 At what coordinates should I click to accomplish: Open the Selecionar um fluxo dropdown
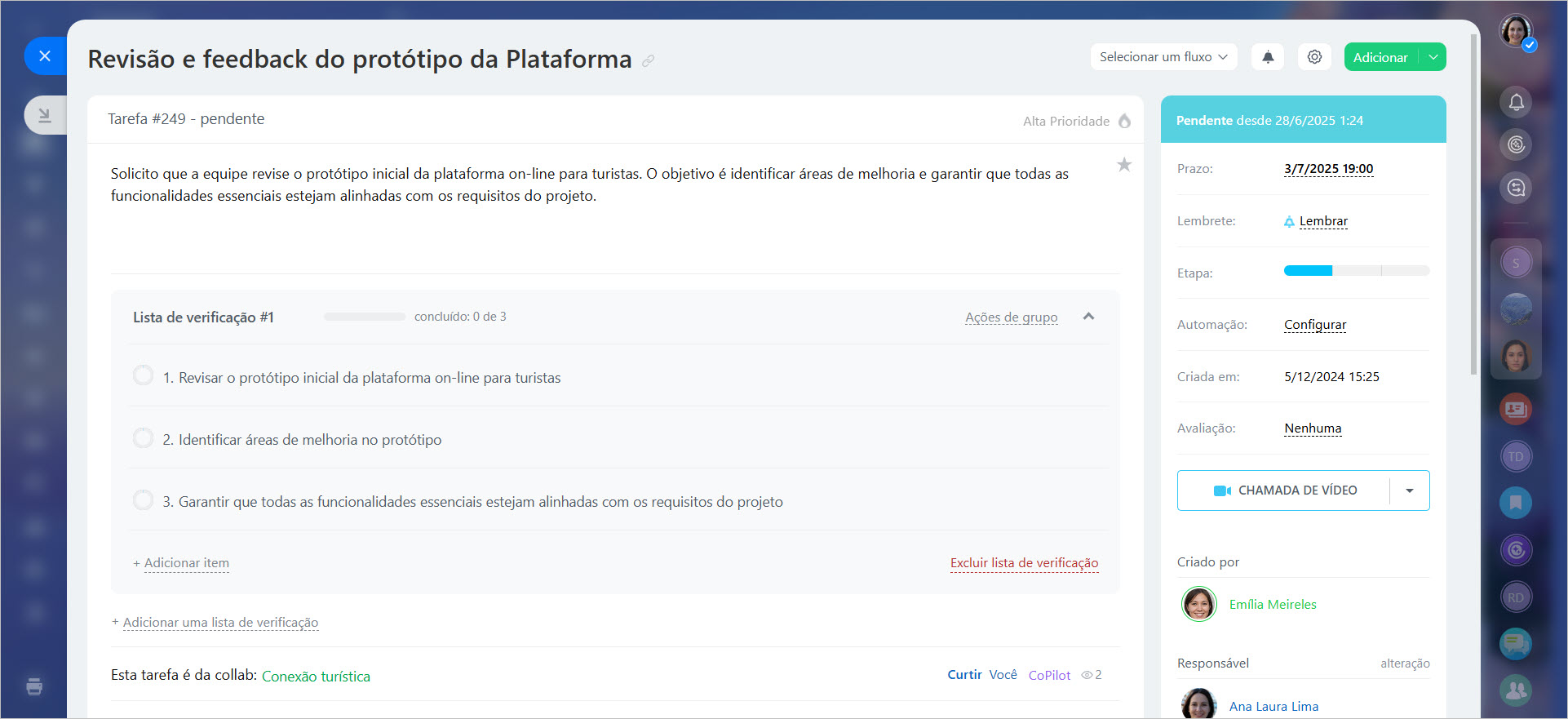pos(1163,57)
